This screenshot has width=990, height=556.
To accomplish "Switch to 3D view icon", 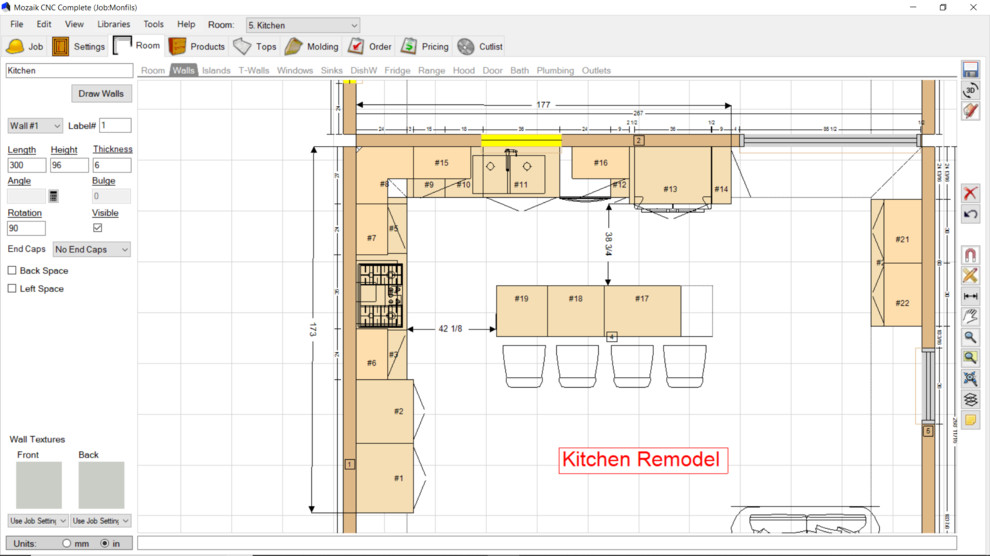I will [x=970, y=90].
